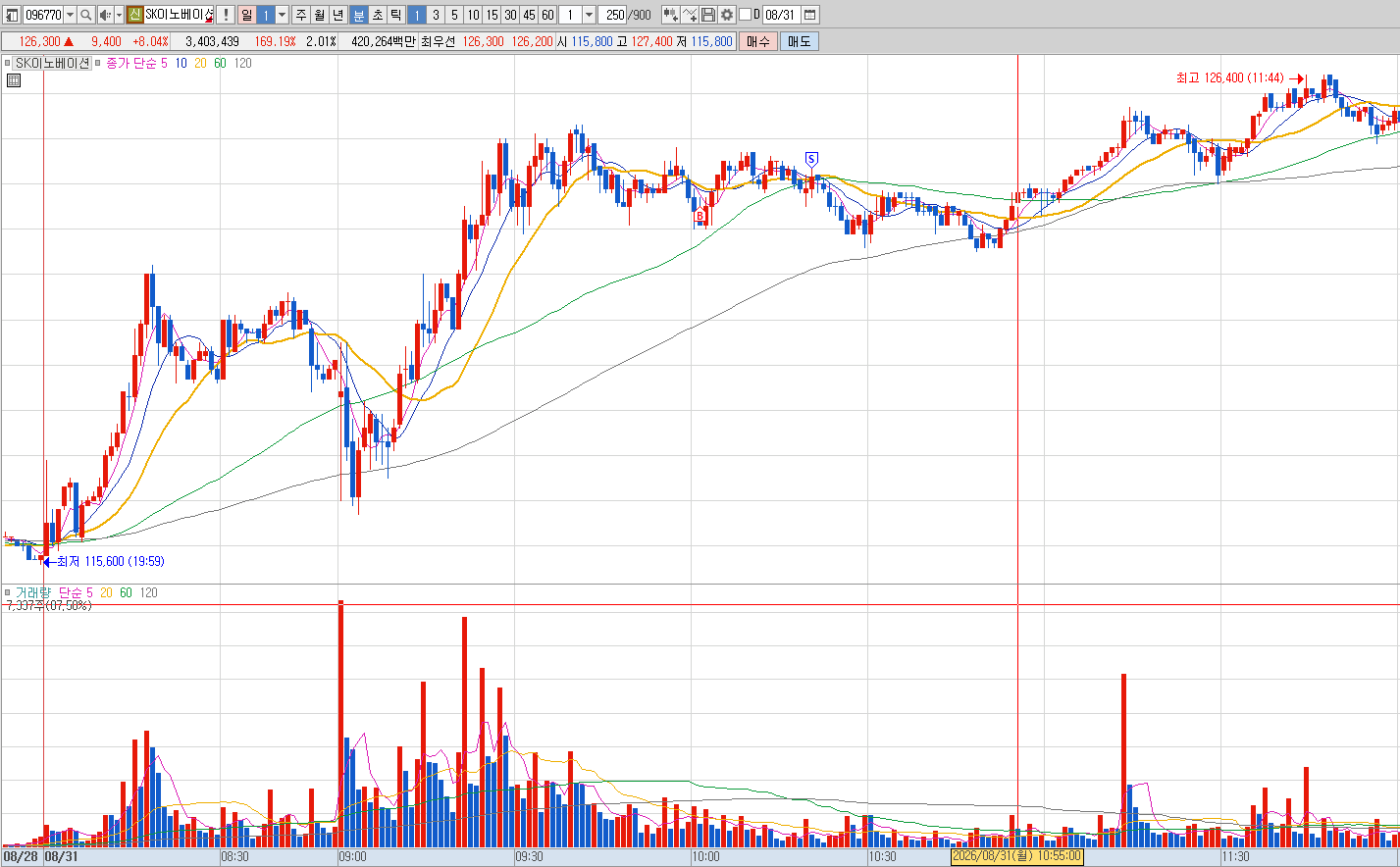Click the panel toggle icon left of stock code
1400x867 pixels.
[x=12, y=15]
